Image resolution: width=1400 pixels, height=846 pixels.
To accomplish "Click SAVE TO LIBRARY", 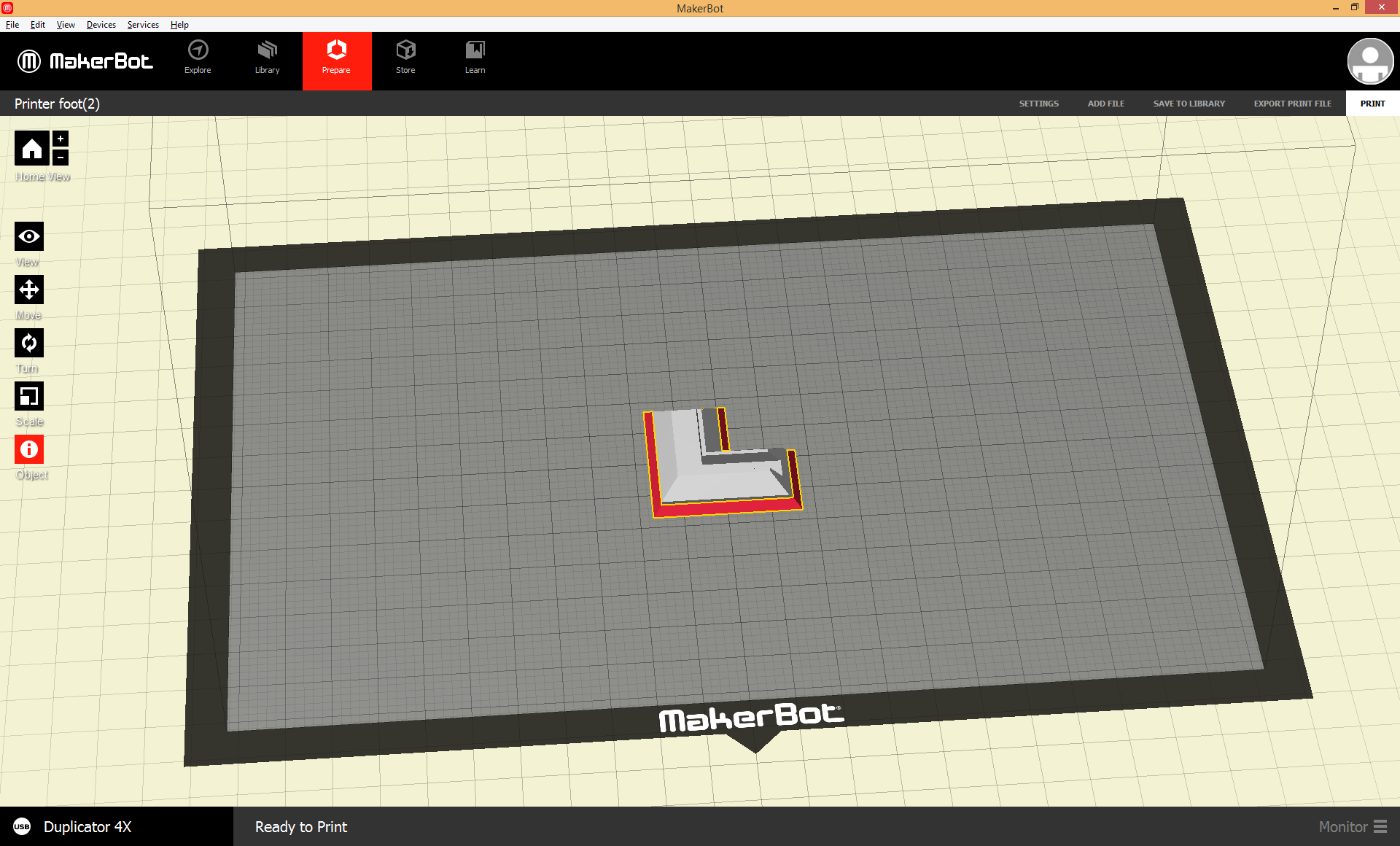I will point(1189,104).
